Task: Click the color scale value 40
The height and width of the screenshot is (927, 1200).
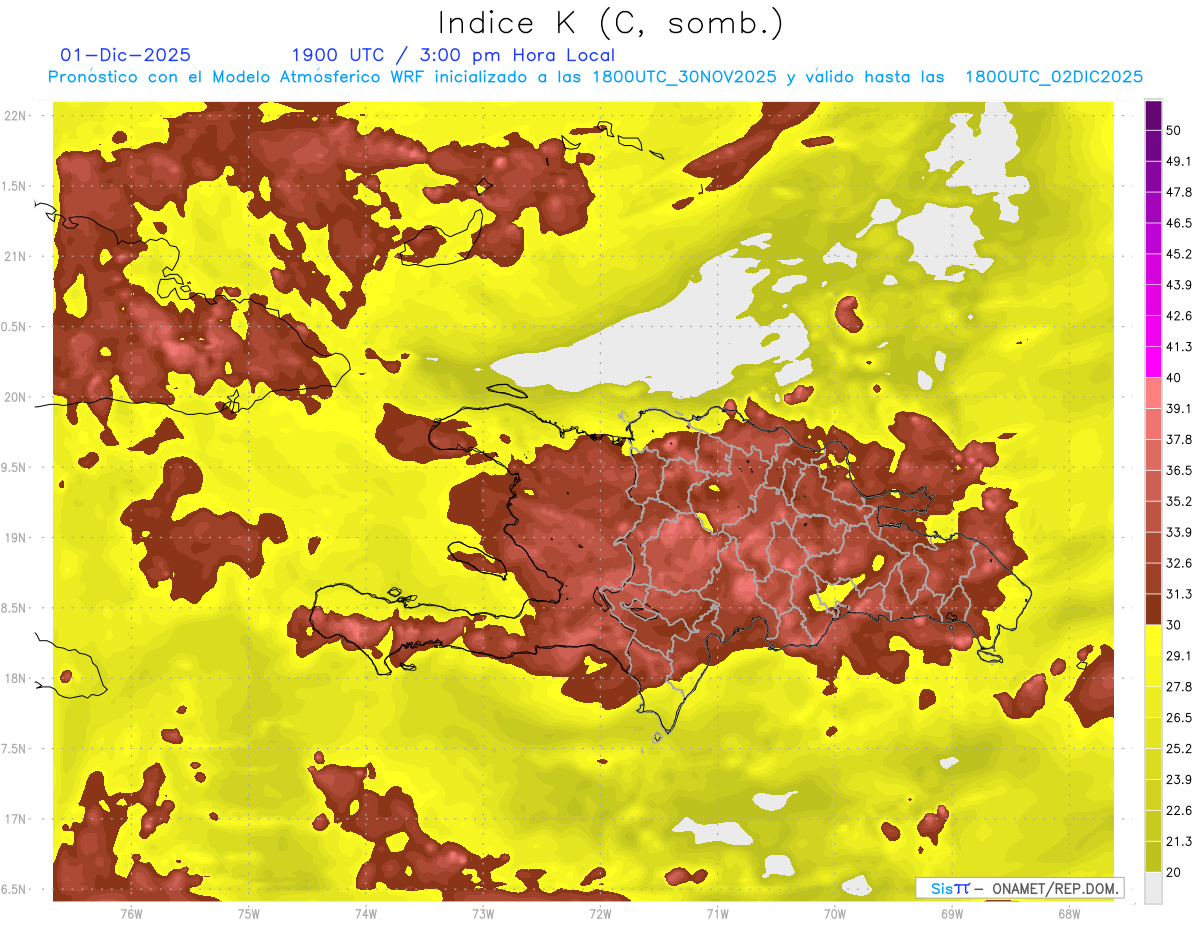Action: point(1175,378)
